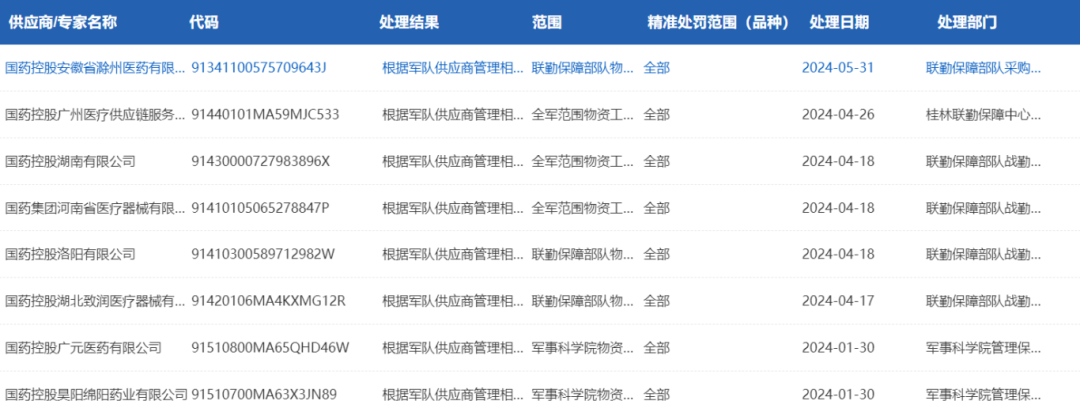Click 范围 cell in 国药控股安徽省滁州医药 row
The height and width of the screenshot is (416, 1080).
tap(583, 67)
